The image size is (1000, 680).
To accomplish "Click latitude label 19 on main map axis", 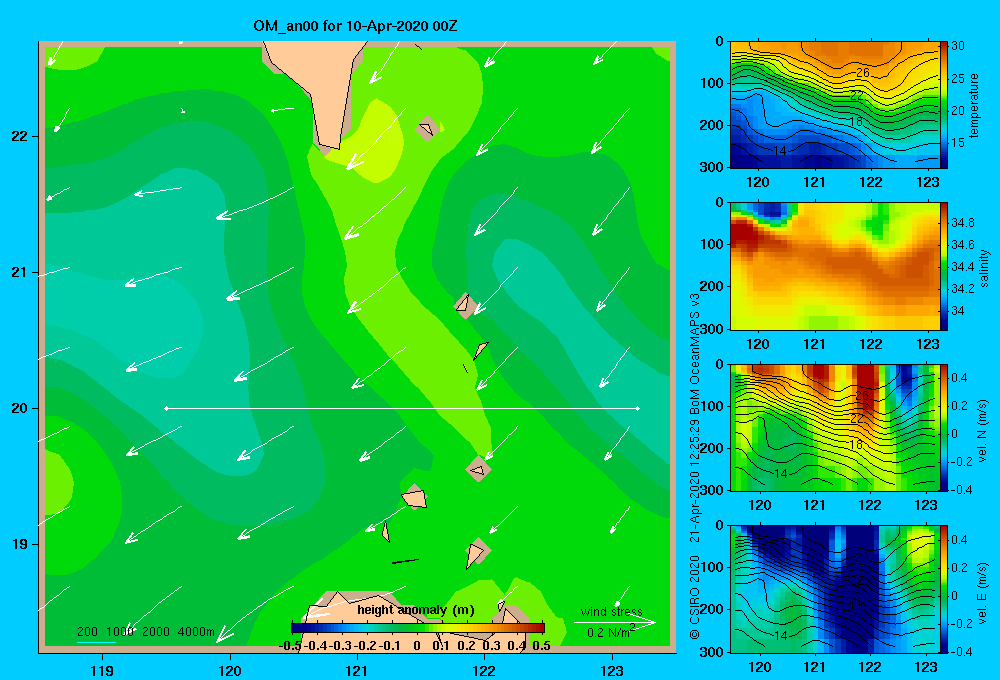I will click(19, 544).
